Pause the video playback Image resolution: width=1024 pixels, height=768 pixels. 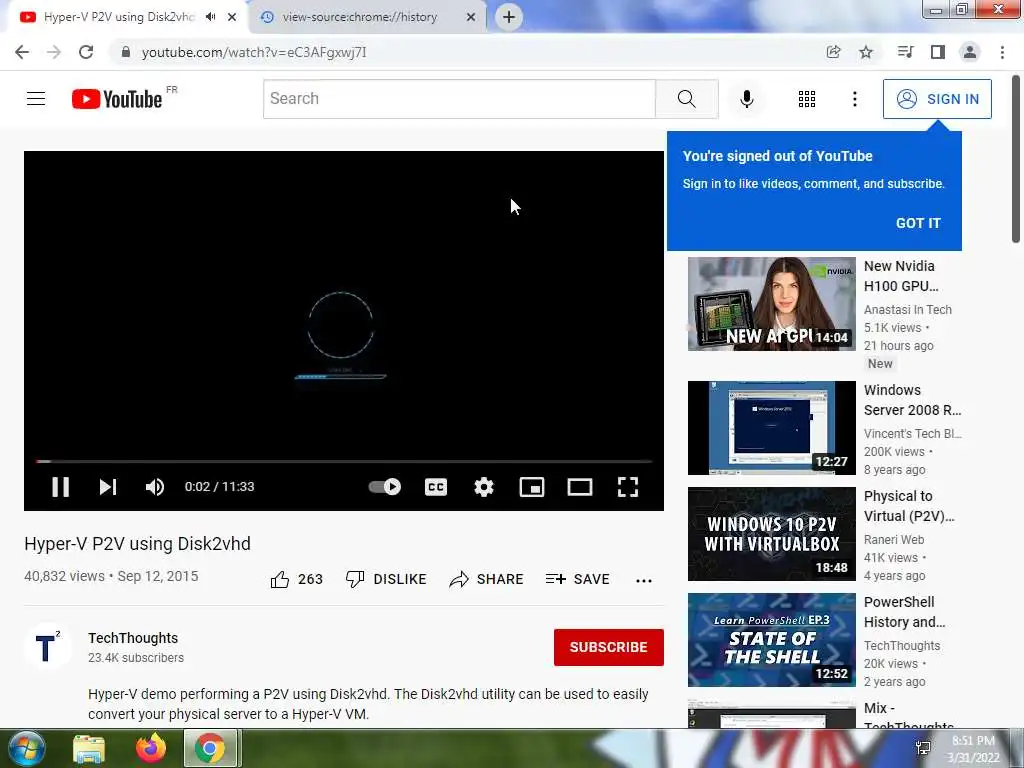point(60,487)
